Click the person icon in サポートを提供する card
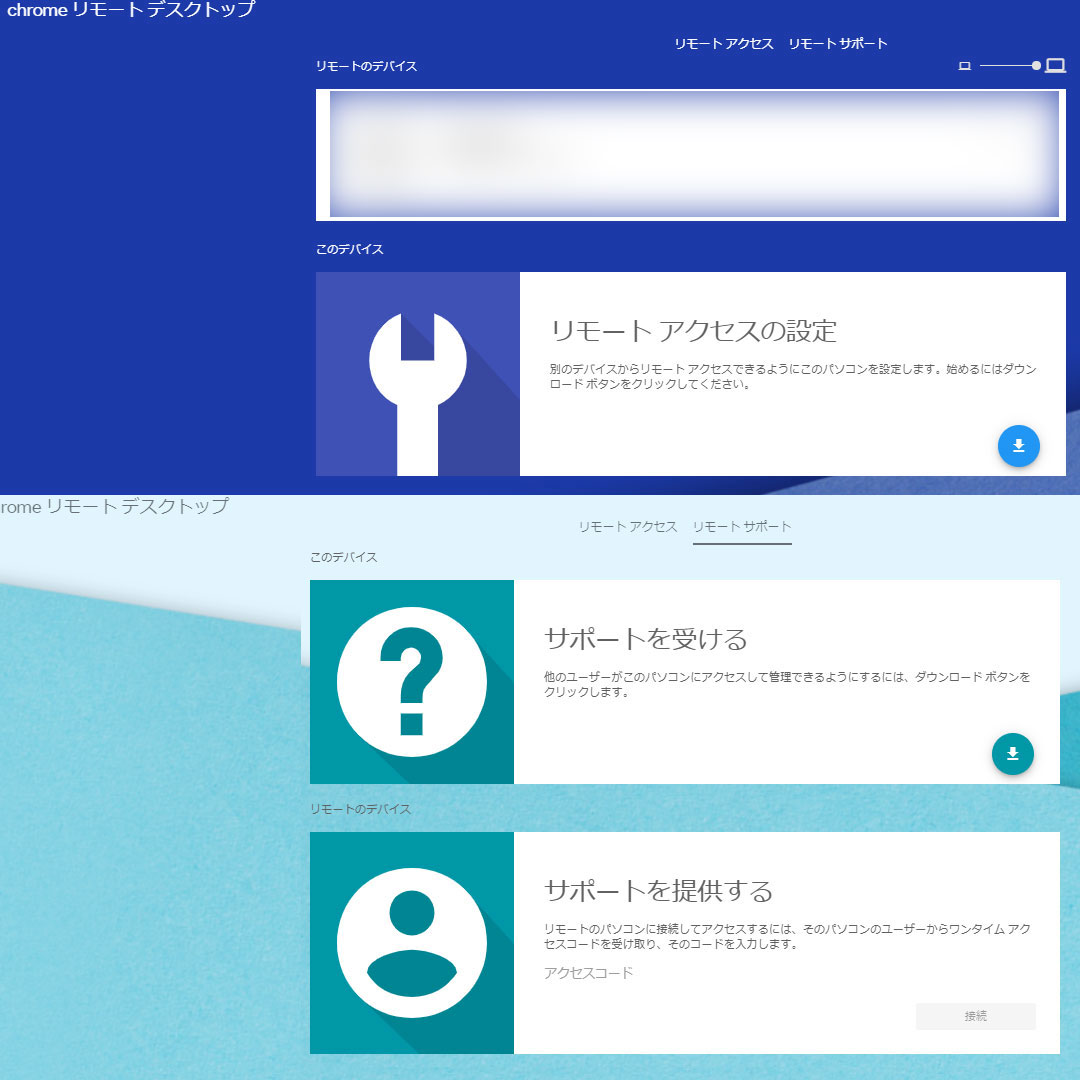This screenshot has width=1080, height=1080. [x=411, y=942]
